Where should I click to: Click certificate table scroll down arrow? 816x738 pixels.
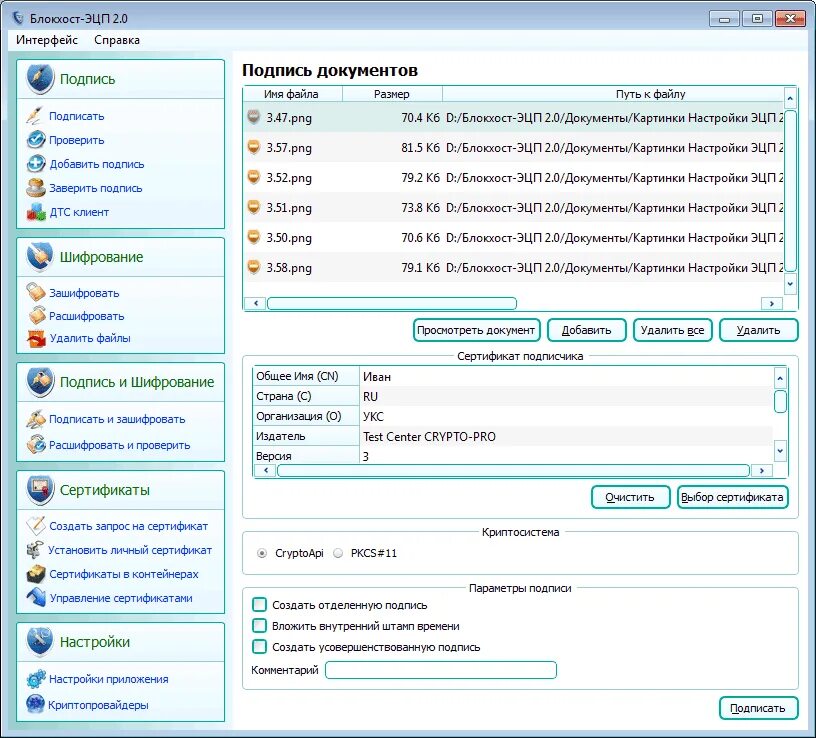780,451
